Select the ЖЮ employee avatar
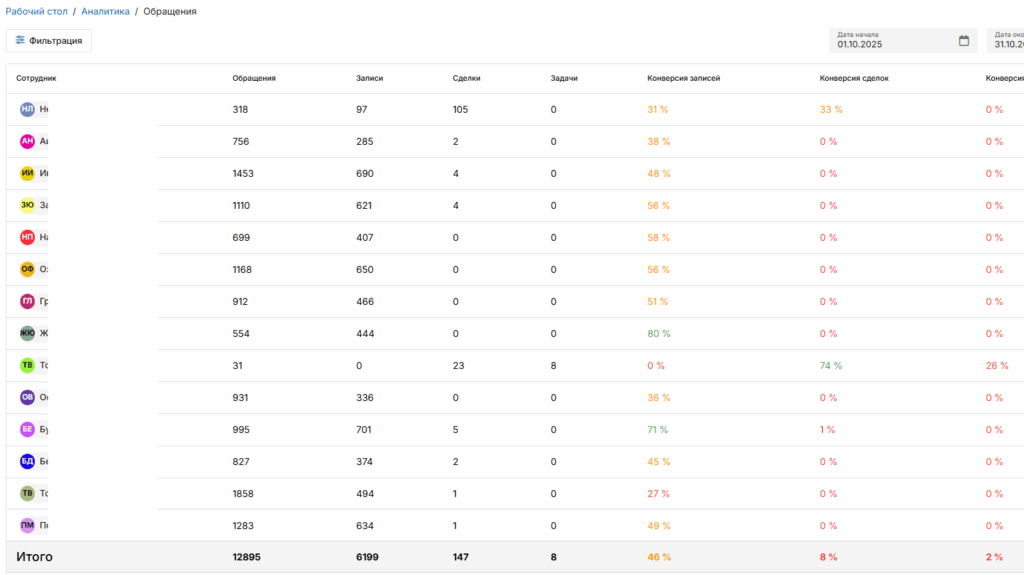Viewport: 1024px width, 575px height. (x=27, y=333)
